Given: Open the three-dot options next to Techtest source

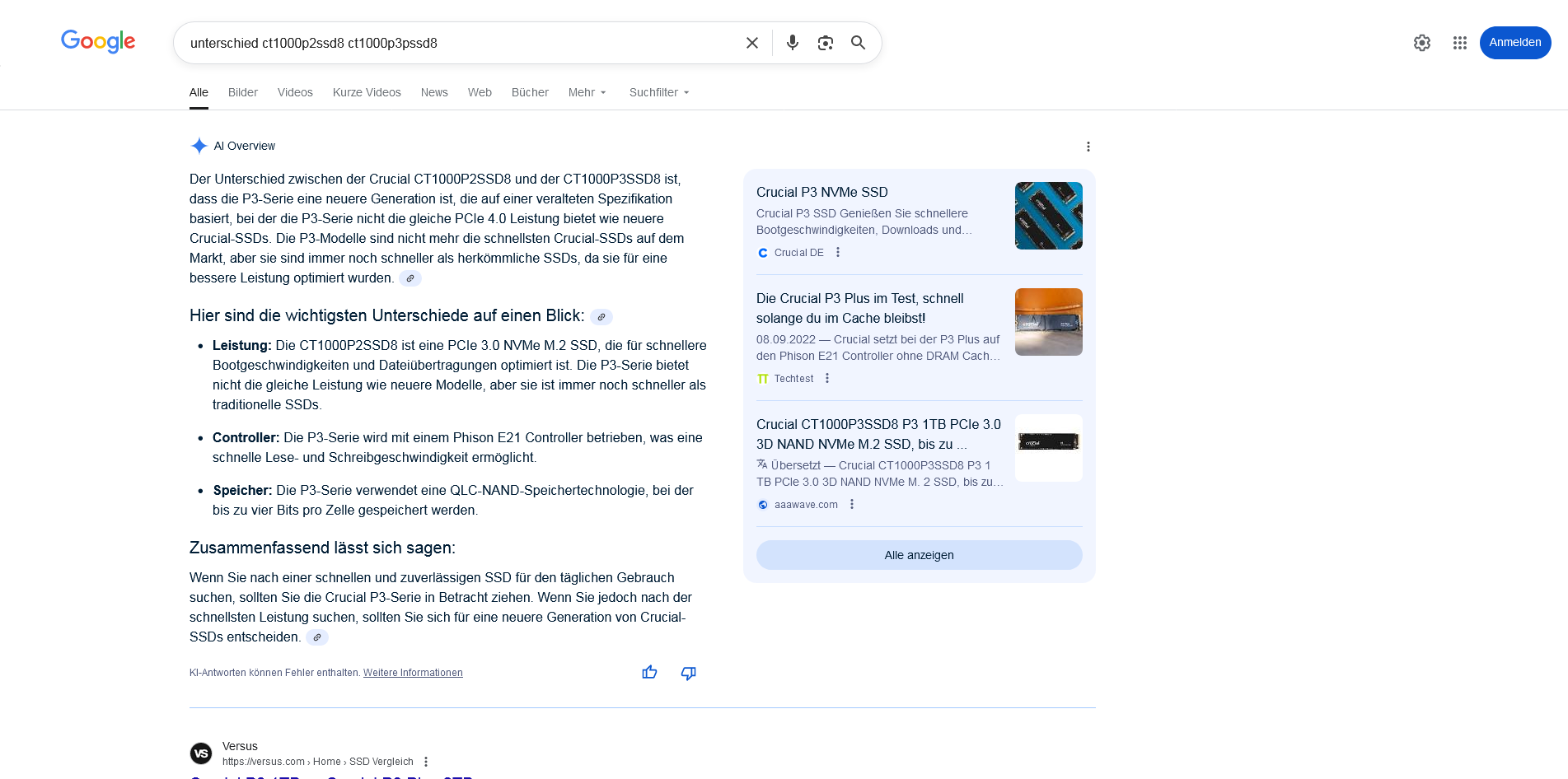Looking at the screenshot, I should 827,378.
